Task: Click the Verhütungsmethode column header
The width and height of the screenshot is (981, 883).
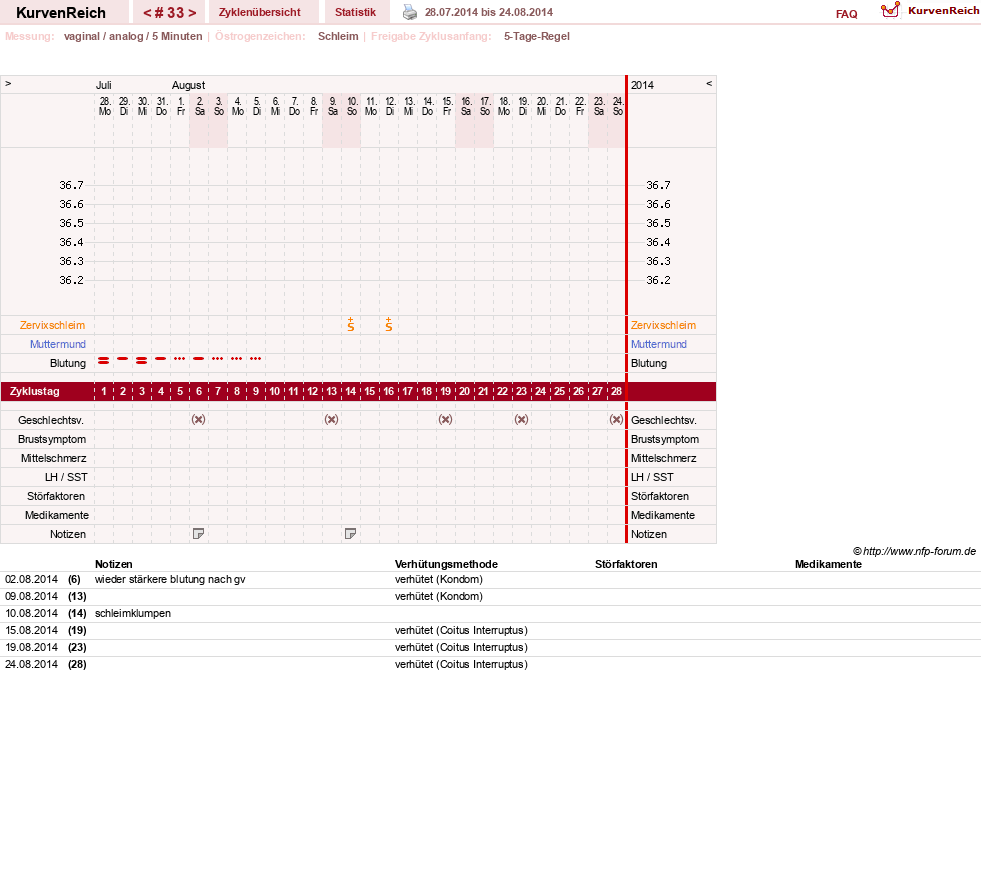Action: click(x=446, y=564)
